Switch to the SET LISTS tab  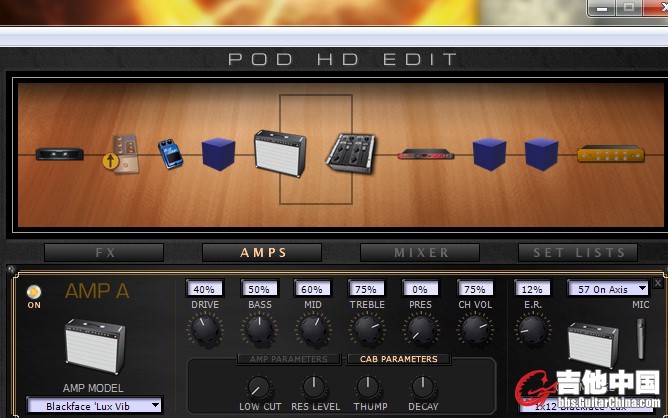coord(578,253)
